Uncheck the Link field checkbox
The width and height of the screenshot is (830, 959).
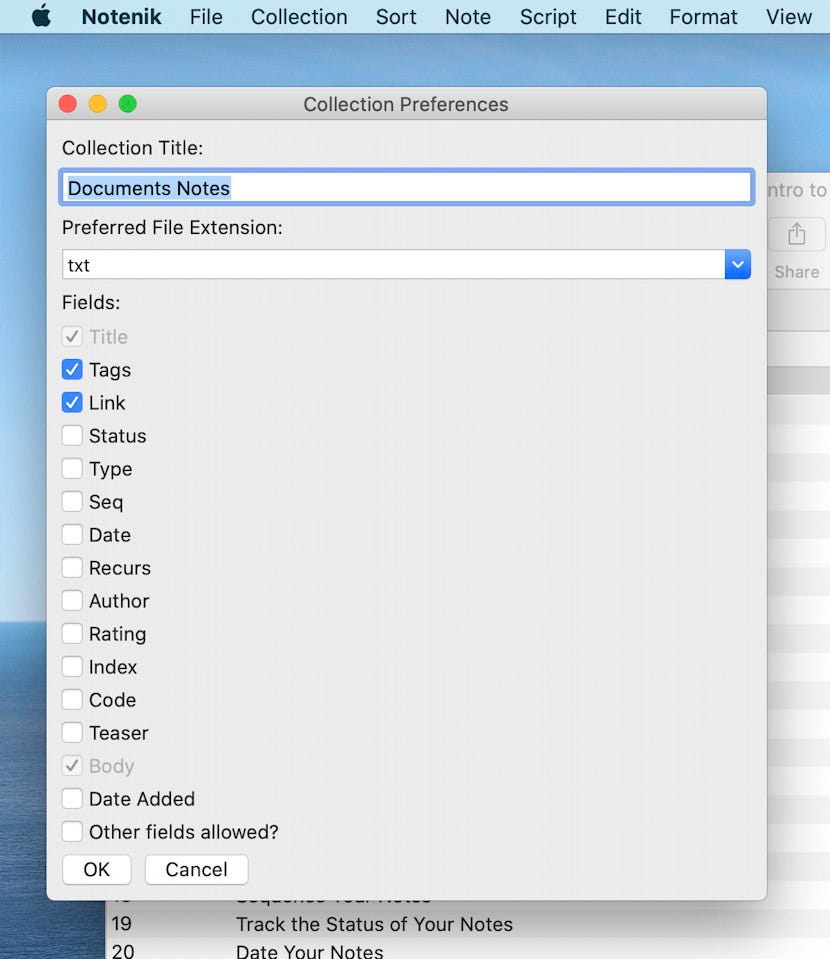point(72,402)
